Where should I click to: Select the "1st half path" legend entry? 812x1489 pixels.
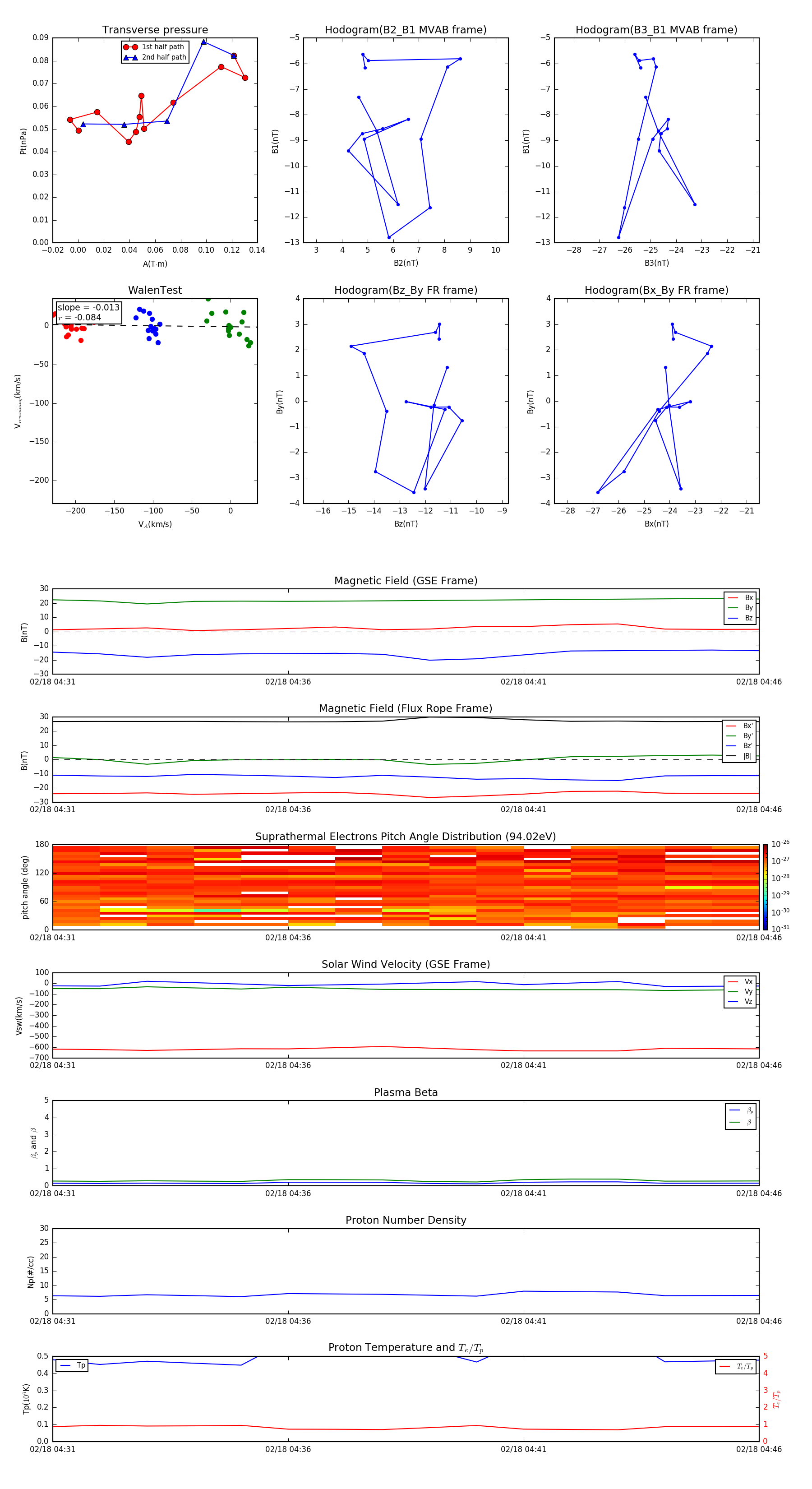tap(154, 47)
